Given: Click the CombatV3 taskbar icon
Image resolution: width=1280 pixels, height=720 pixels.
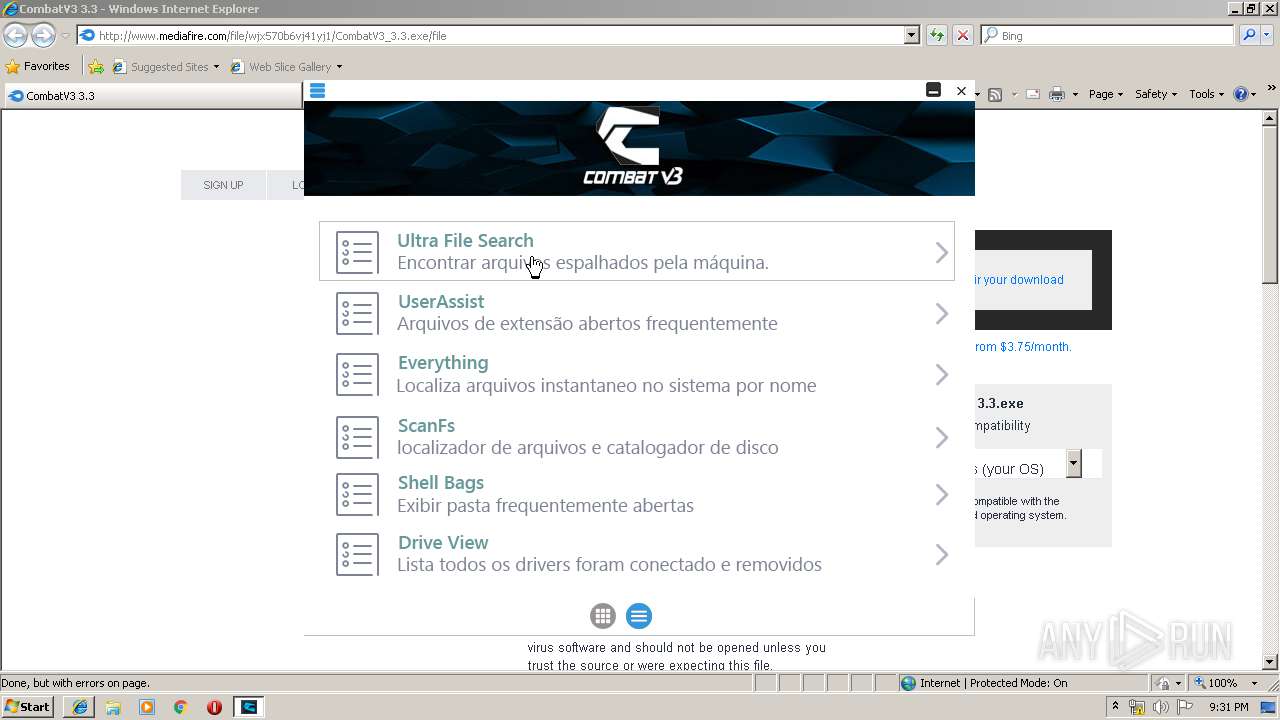Looking at the screenshot, I should 249,707.
